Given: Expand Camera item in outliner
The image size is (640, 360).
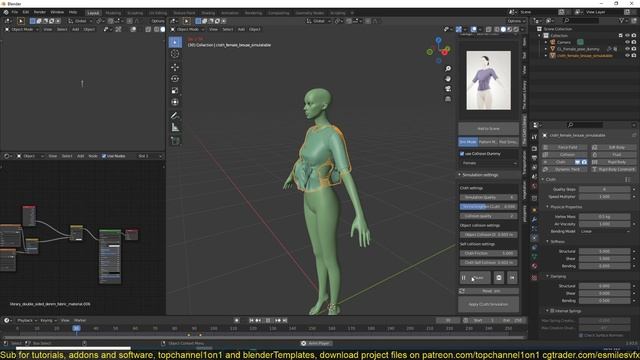Looking at the screenshot, I should point(546,42).
